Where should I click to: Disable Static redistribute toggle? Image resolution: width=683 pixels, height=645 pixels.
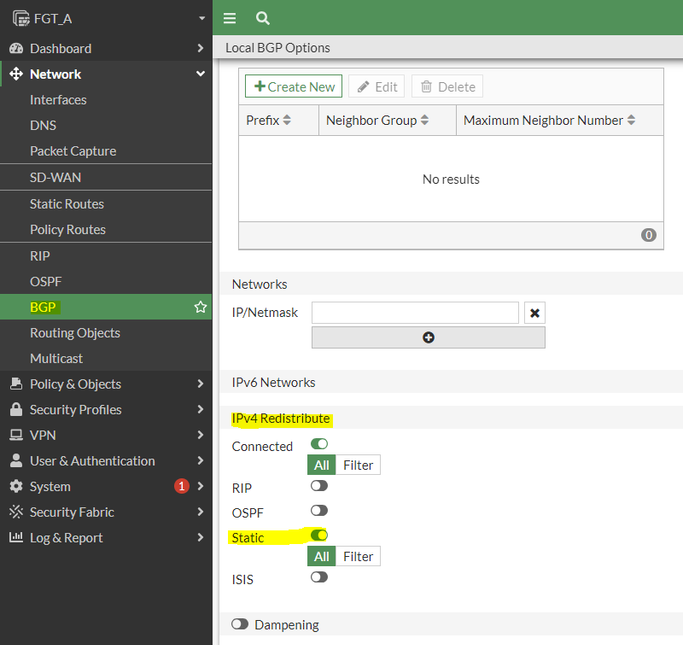click(319, 535)
